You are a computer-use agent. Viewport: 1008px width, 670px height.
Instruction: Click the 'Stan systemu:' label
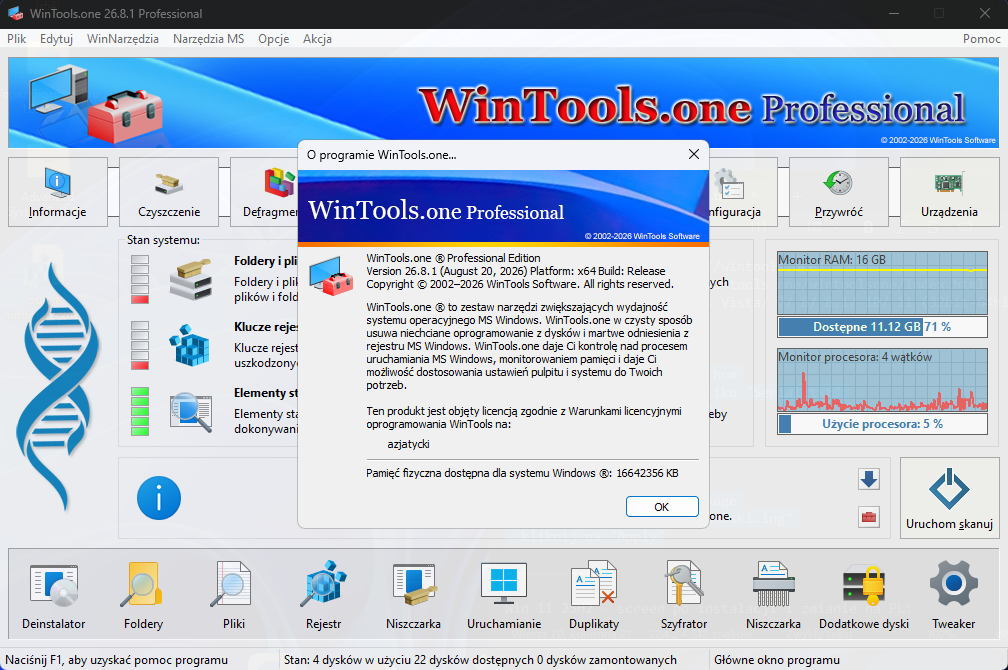click(x=163, y=240)
